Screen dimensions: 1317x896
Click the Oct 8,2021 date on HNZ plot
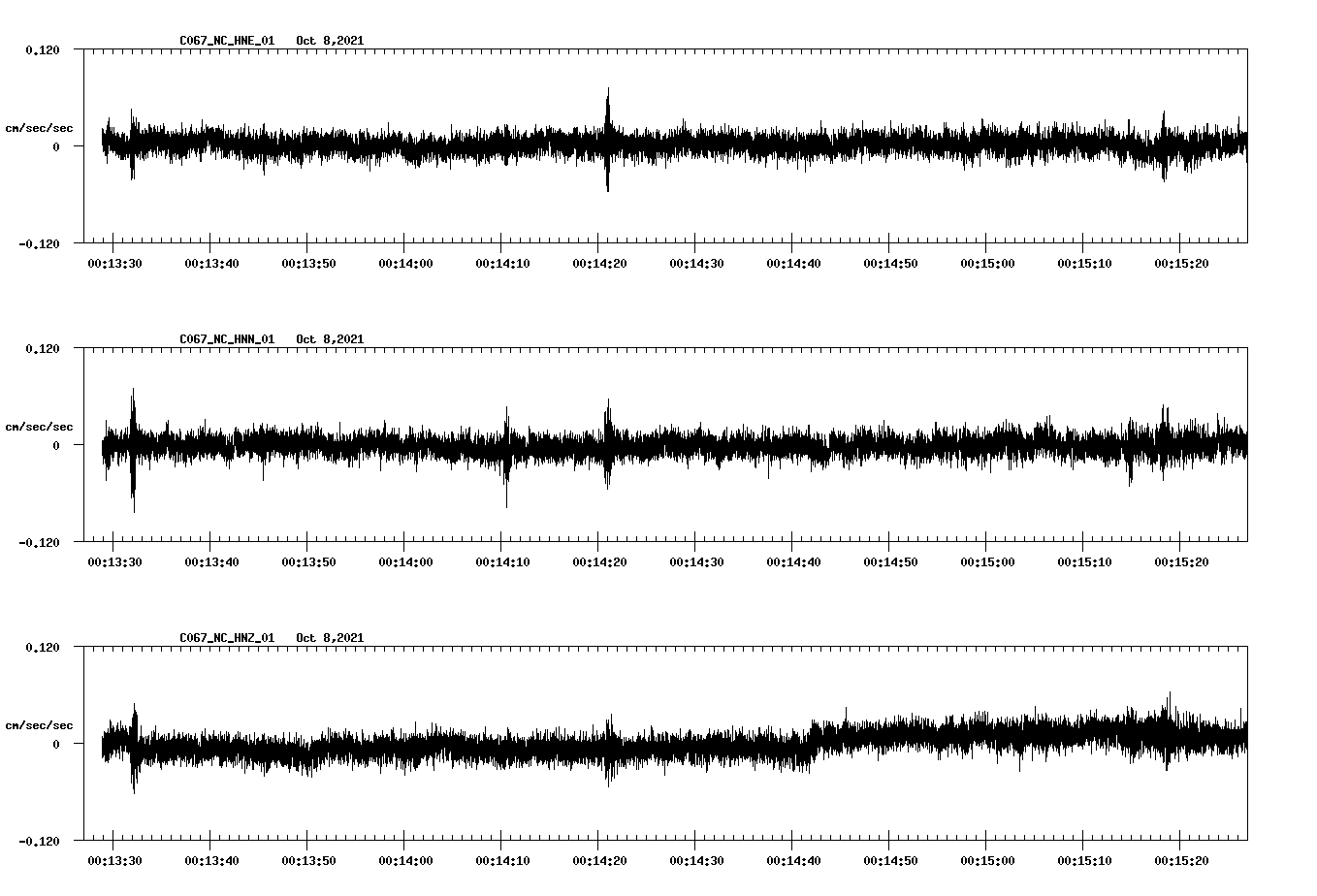[x=331, y=638]
